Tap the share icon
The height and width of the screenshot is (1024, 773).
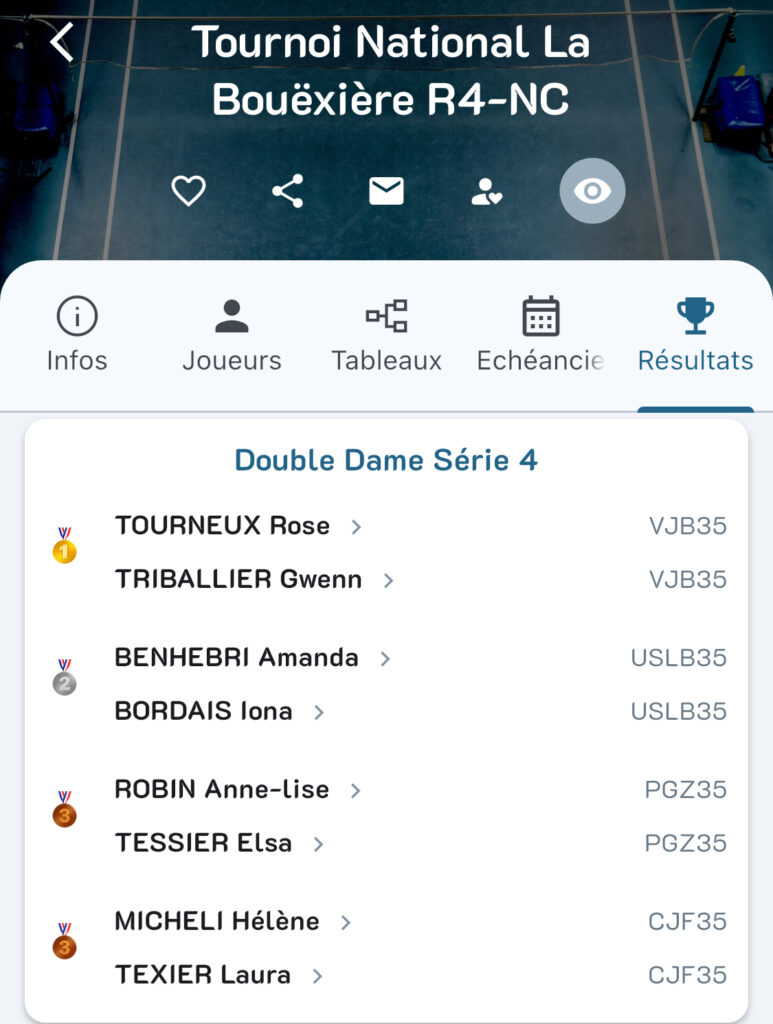pyautogui.click(x=288, y=190)
